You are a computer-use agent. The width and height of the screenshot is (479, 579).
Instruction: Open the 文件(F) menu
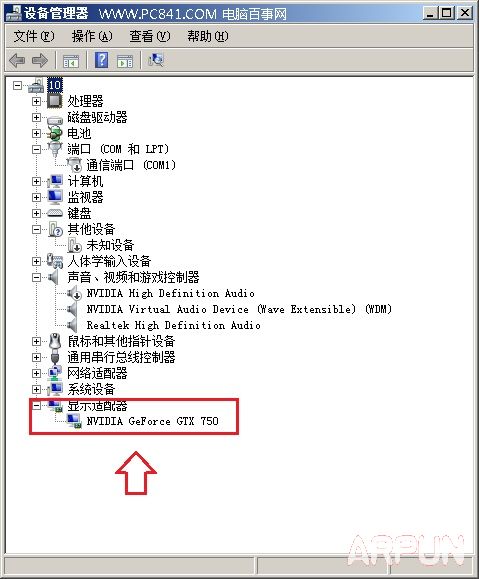click(x=34, y=36)
